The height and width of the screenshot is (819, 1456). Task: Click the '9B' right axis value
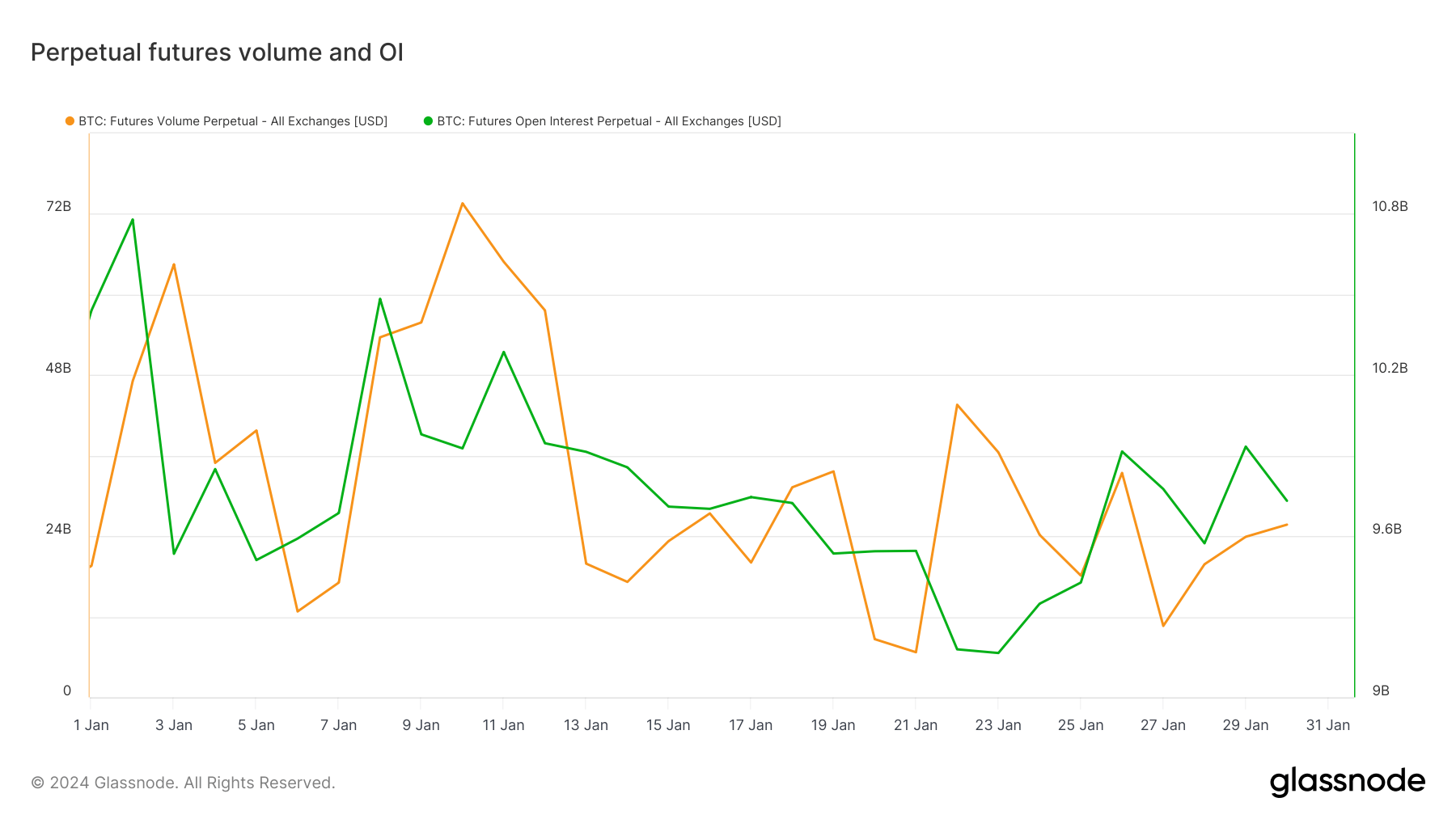click(1381, 691)
